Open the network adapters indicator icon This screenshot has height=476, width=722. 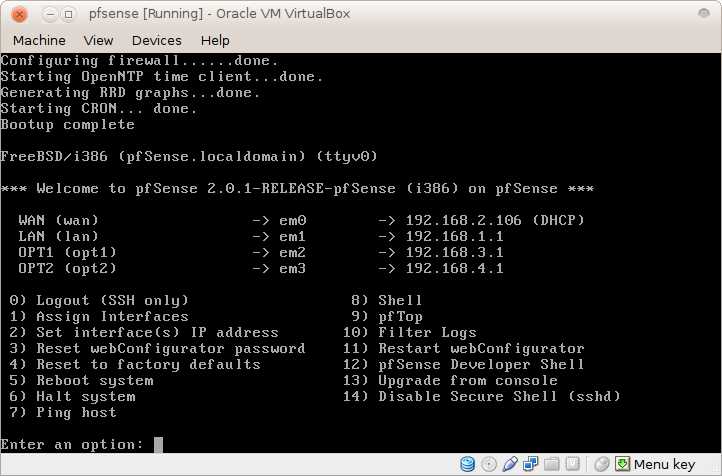point(530,464)
